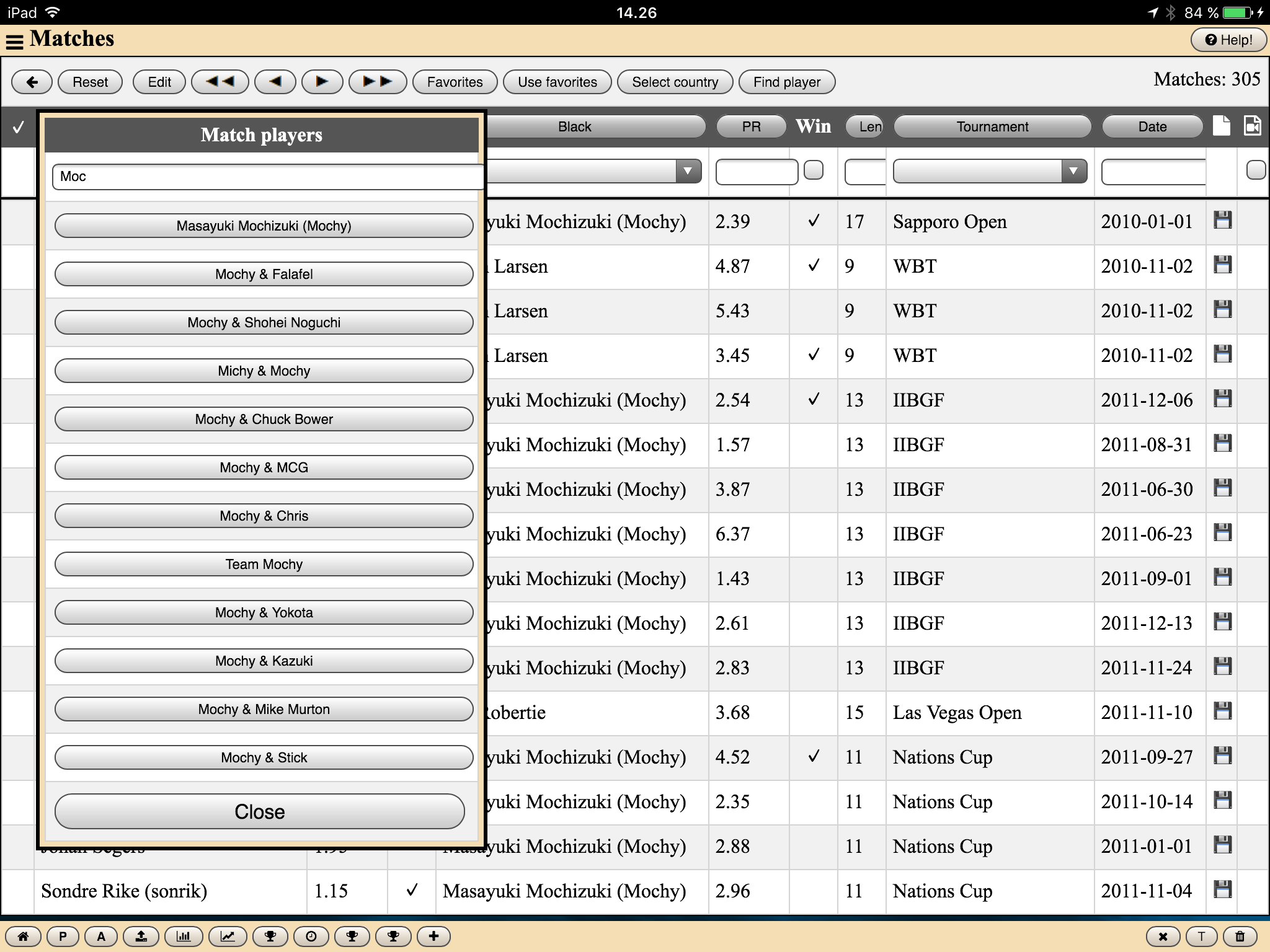Click the disk icon on the 2011-11-04 Nations Cup row
Viewport: 1270px width, 952px height.
coord(1222,889)
